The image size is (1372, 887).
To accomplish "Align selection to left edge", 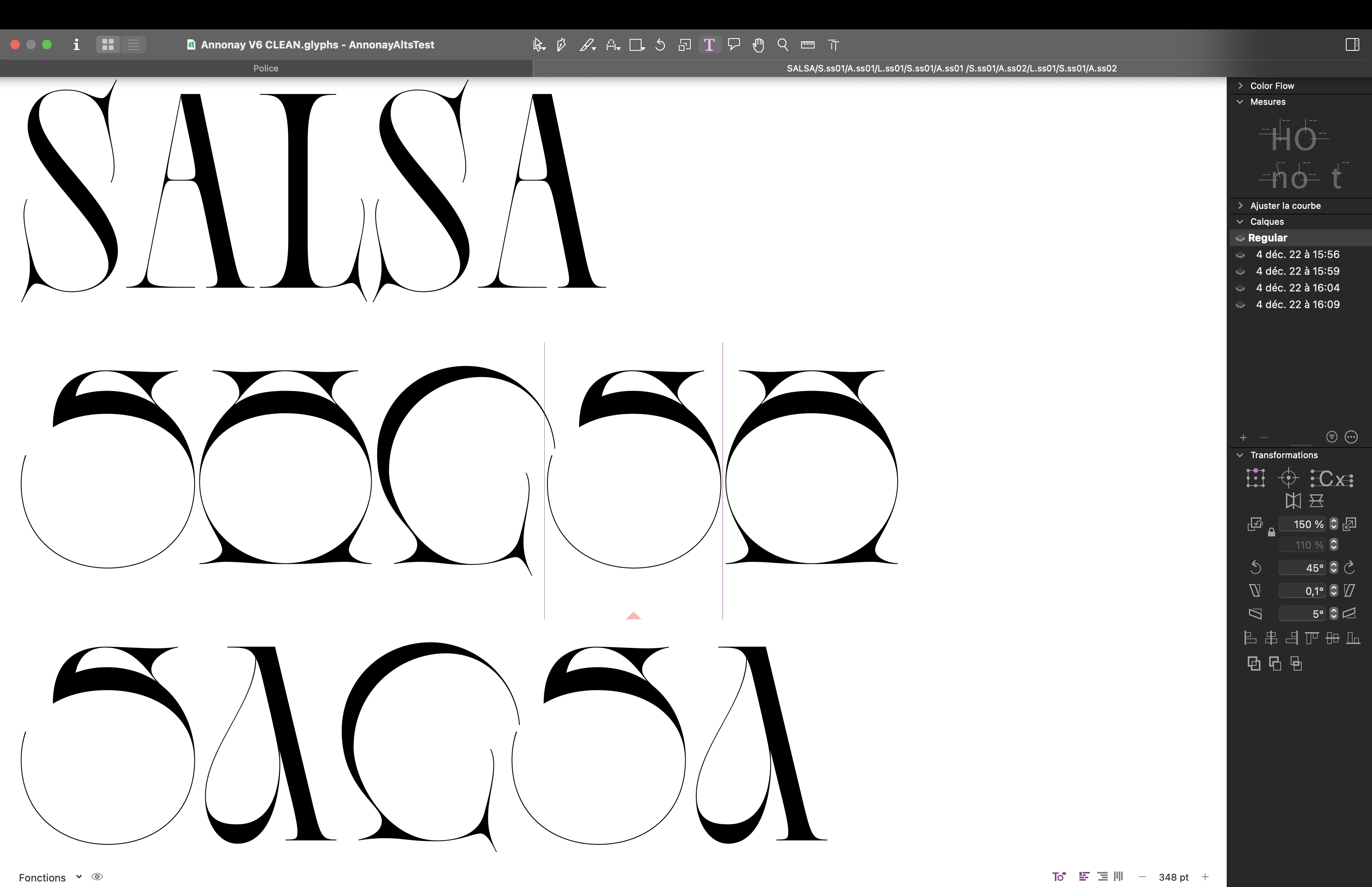I will [1250, 638].
